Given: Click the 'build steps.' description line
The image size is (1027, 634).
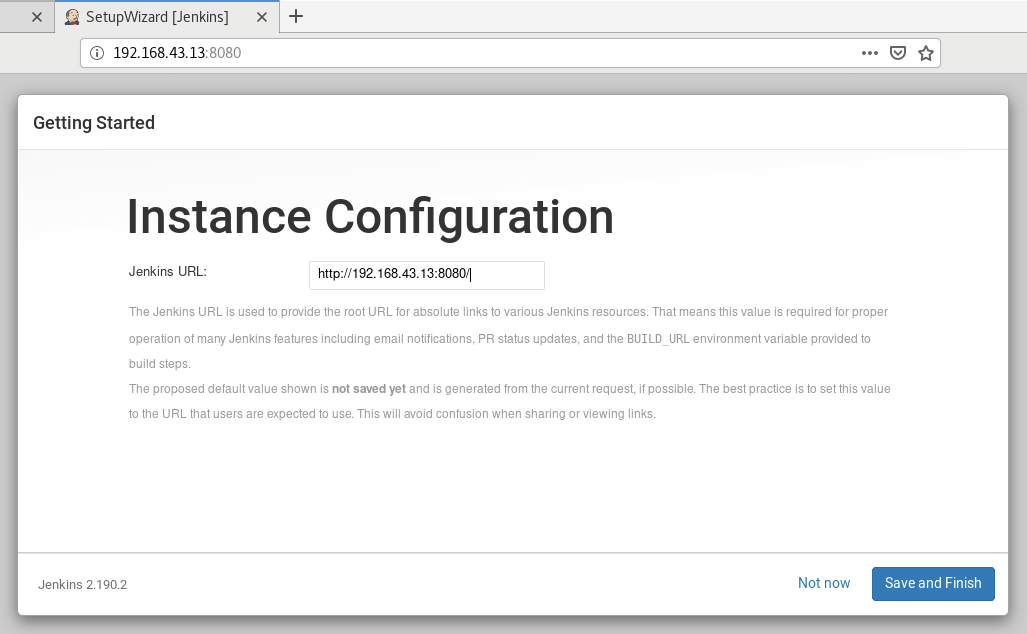Looking at the screenshot, I should point(160,364).
